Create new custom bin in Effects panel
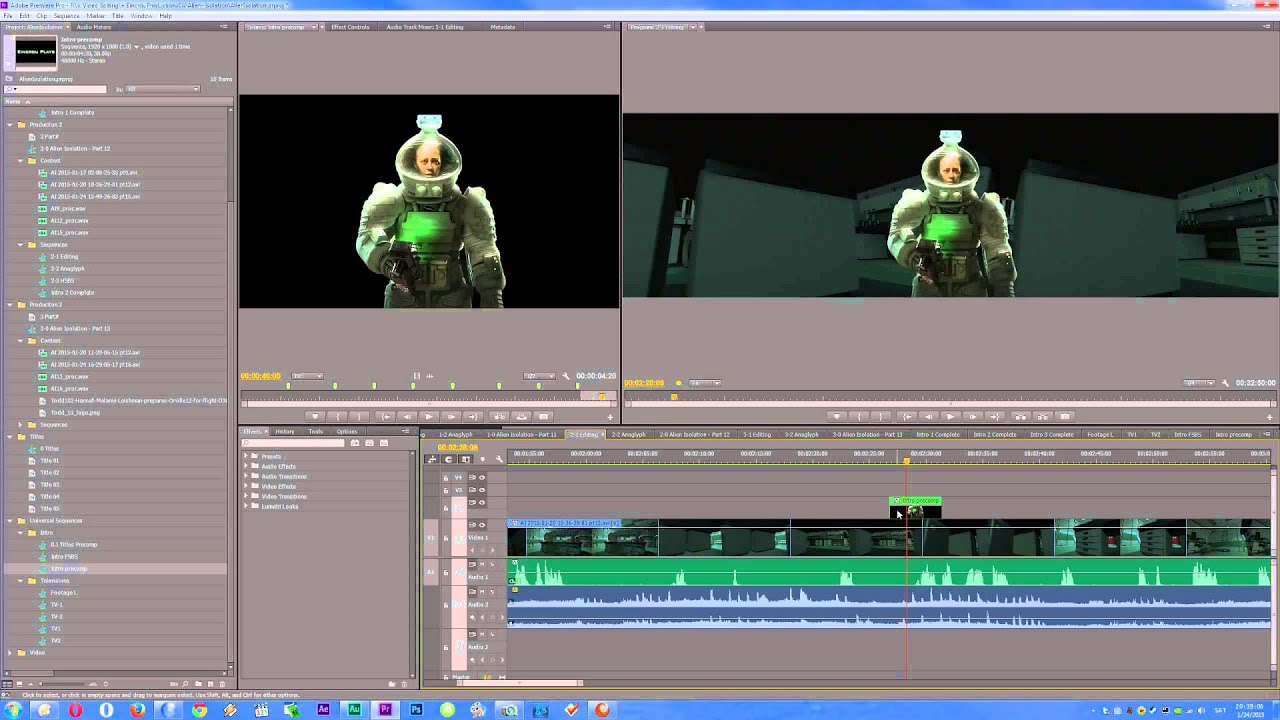The width and height of the screenshot is (1280, 720). [x=391, y=684]
